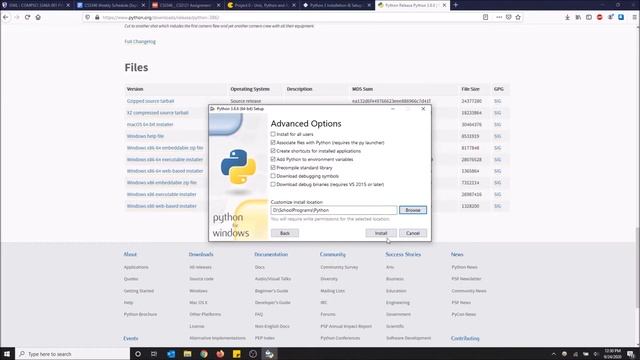Click the padlock site info icon
Screen dimensions: 640x360
pos(97,17)
